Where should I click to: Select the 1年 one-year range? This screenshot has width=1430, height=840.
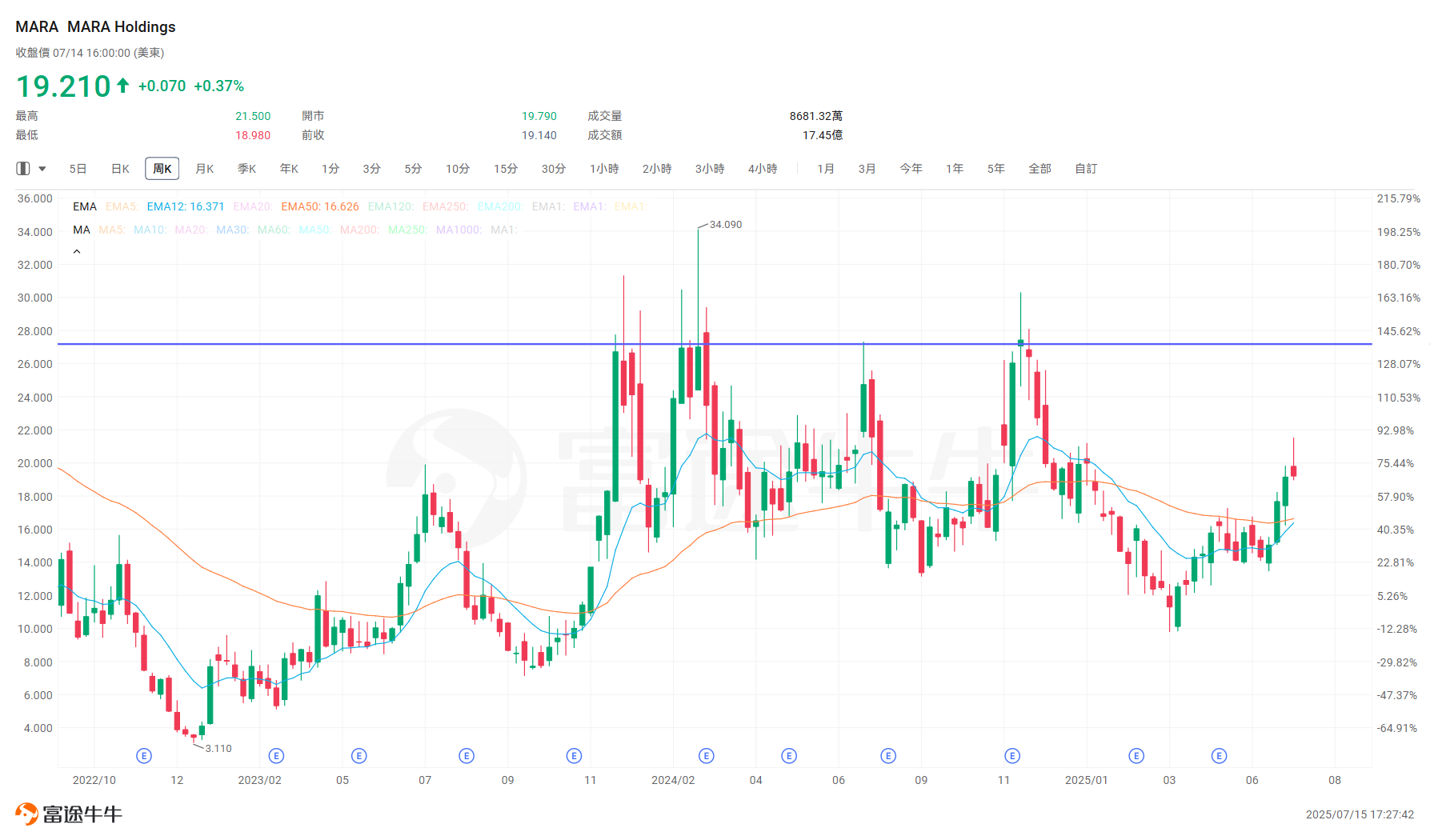[x=954, y=168]
